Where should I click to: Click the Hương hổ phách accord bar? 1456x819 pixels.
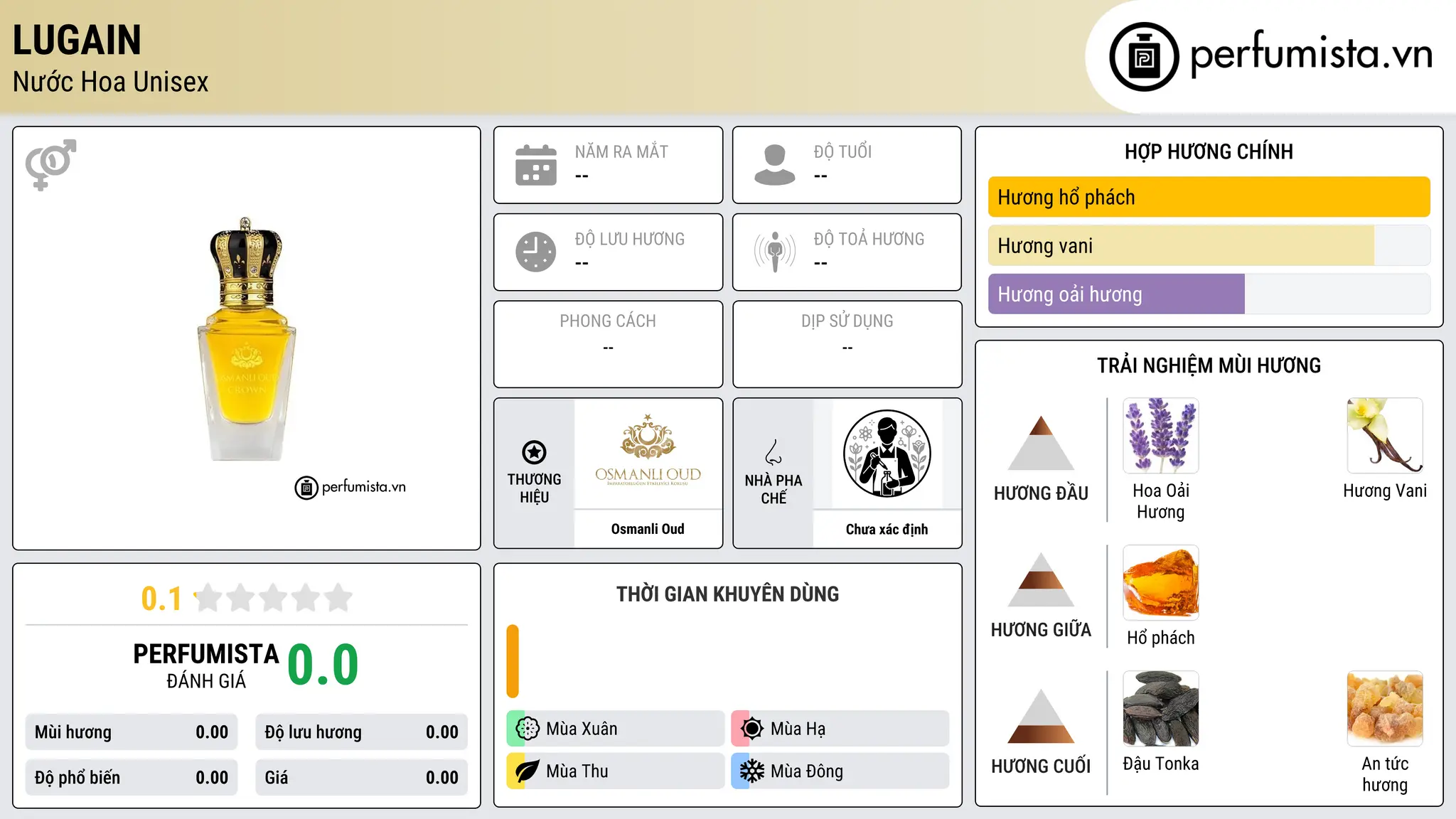coord(1209,197)
